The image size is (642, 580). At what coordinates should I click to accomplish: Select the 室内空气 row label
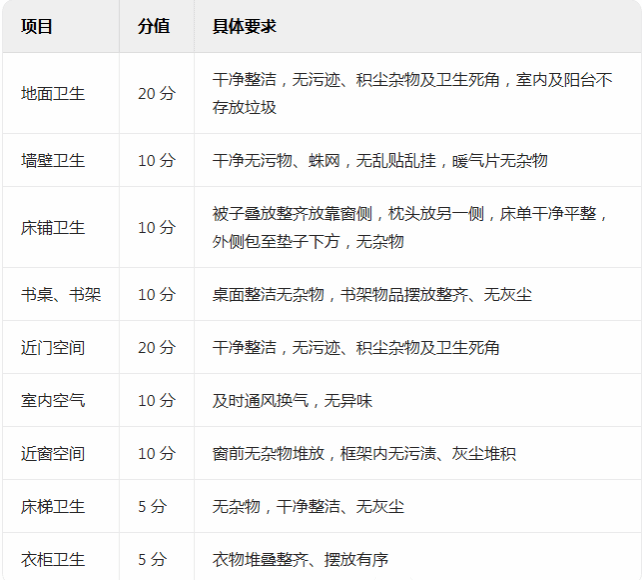click(x=53, y=401)
